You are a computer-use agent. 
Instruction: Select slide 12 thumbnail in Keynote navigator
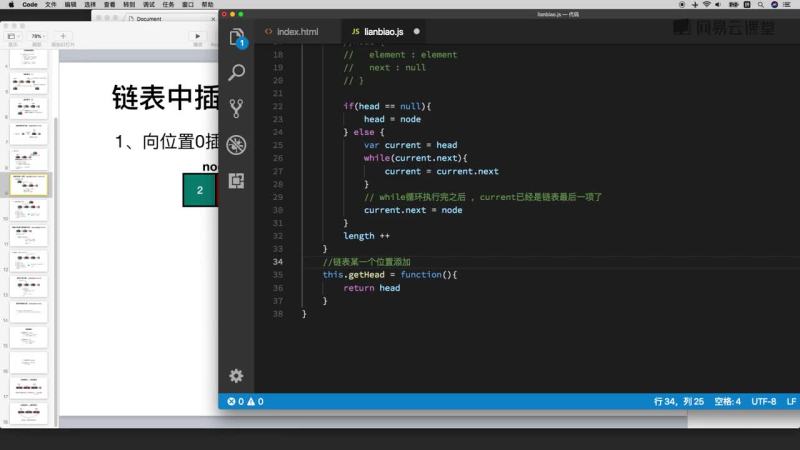click(29, 261)
